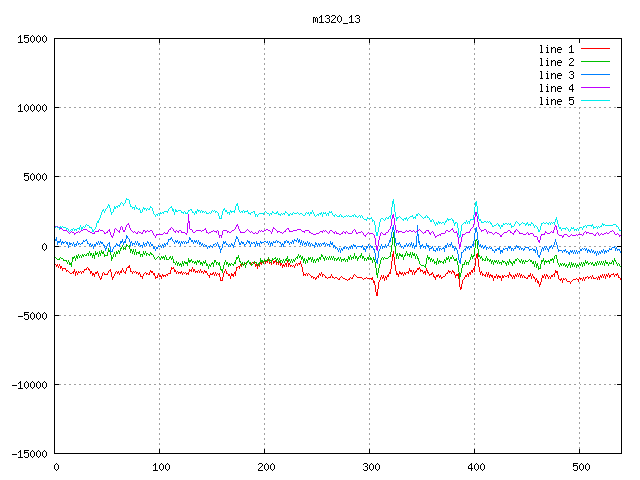Image resolution: width=640 pixels, height=480 pixels.
Task: Click the red sample beside line 1
Action: click(x=596, y=49)
